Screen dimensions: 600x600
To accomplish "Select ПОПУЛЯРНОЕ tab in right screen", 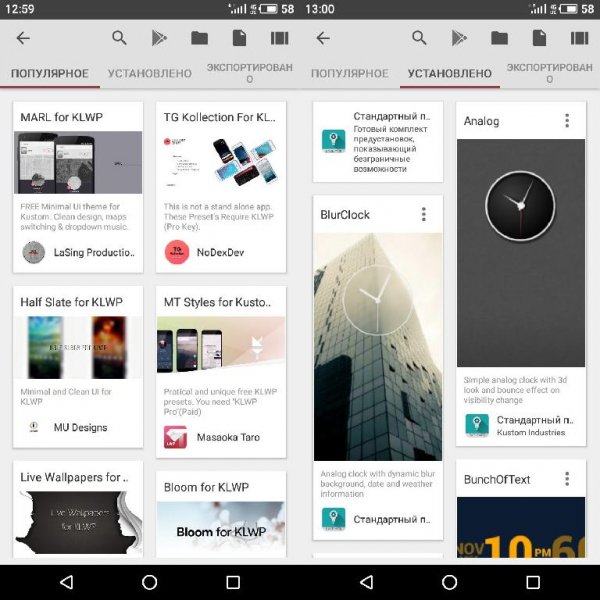I will [350, 73].
